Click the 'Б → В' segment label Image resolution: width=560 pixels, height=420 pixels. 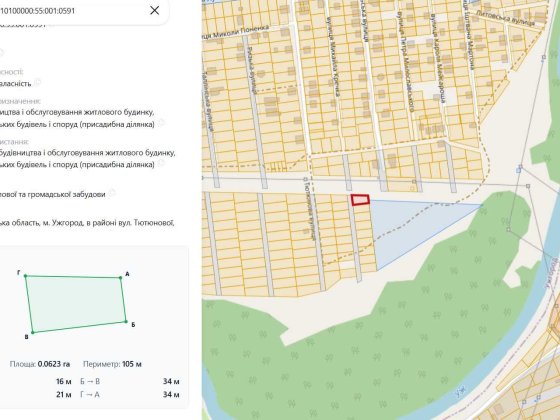point(90,381)
